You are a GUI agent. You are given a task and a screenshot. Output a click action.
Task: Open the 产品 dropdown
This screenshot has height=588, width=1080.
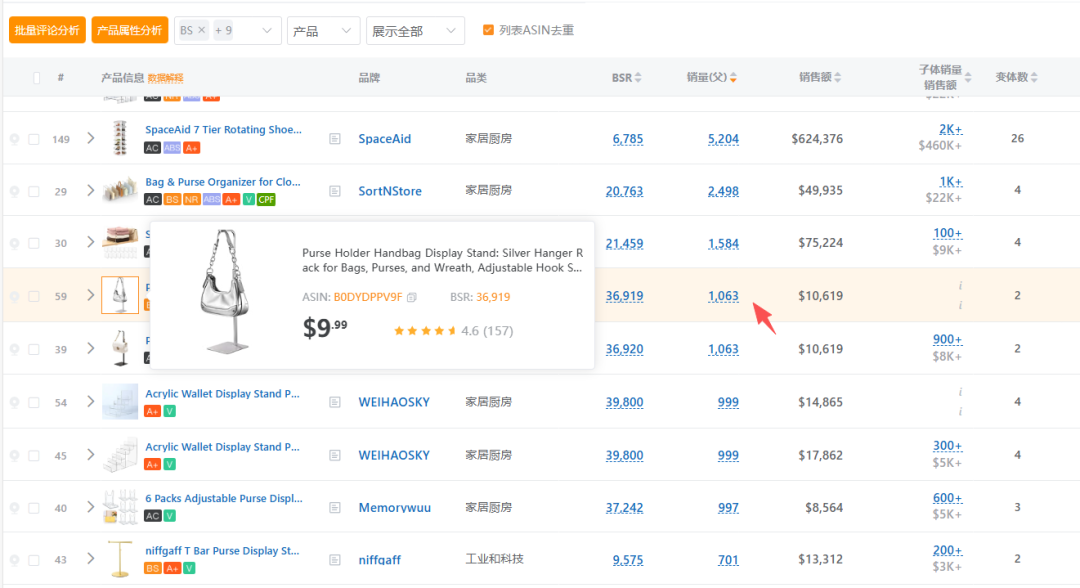click(x=323, y=31)
